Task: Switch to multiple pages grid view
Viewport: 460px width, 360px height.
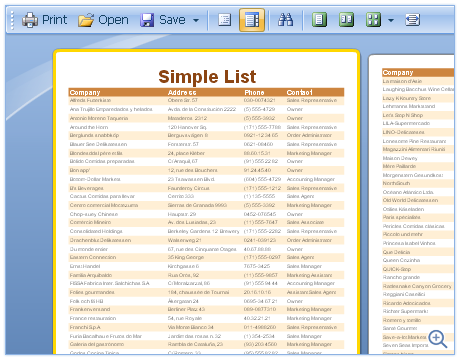Action: pos(374,20)
